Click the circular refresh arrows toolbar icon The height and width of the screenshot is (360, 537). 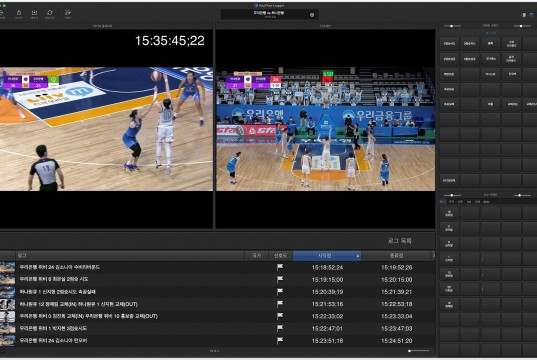tap(50, 13)
